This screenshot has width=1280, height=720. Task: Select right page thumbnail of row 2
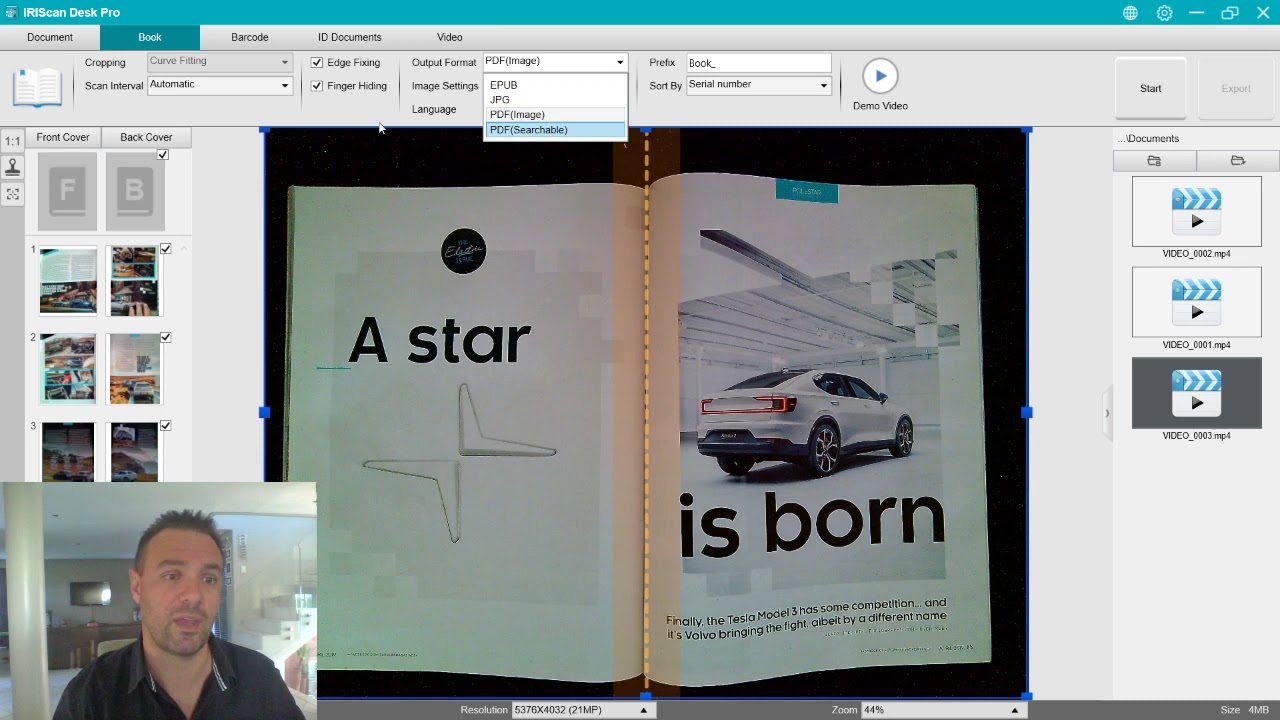[135, 368]
